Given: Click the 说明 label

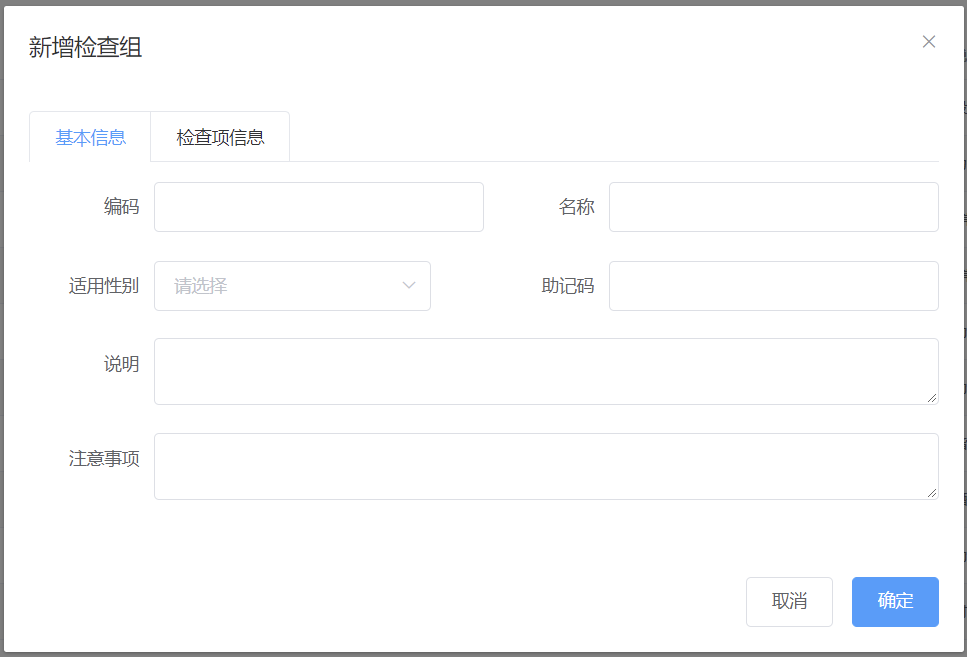Looking at the screenshot, I should click(121, 364).
